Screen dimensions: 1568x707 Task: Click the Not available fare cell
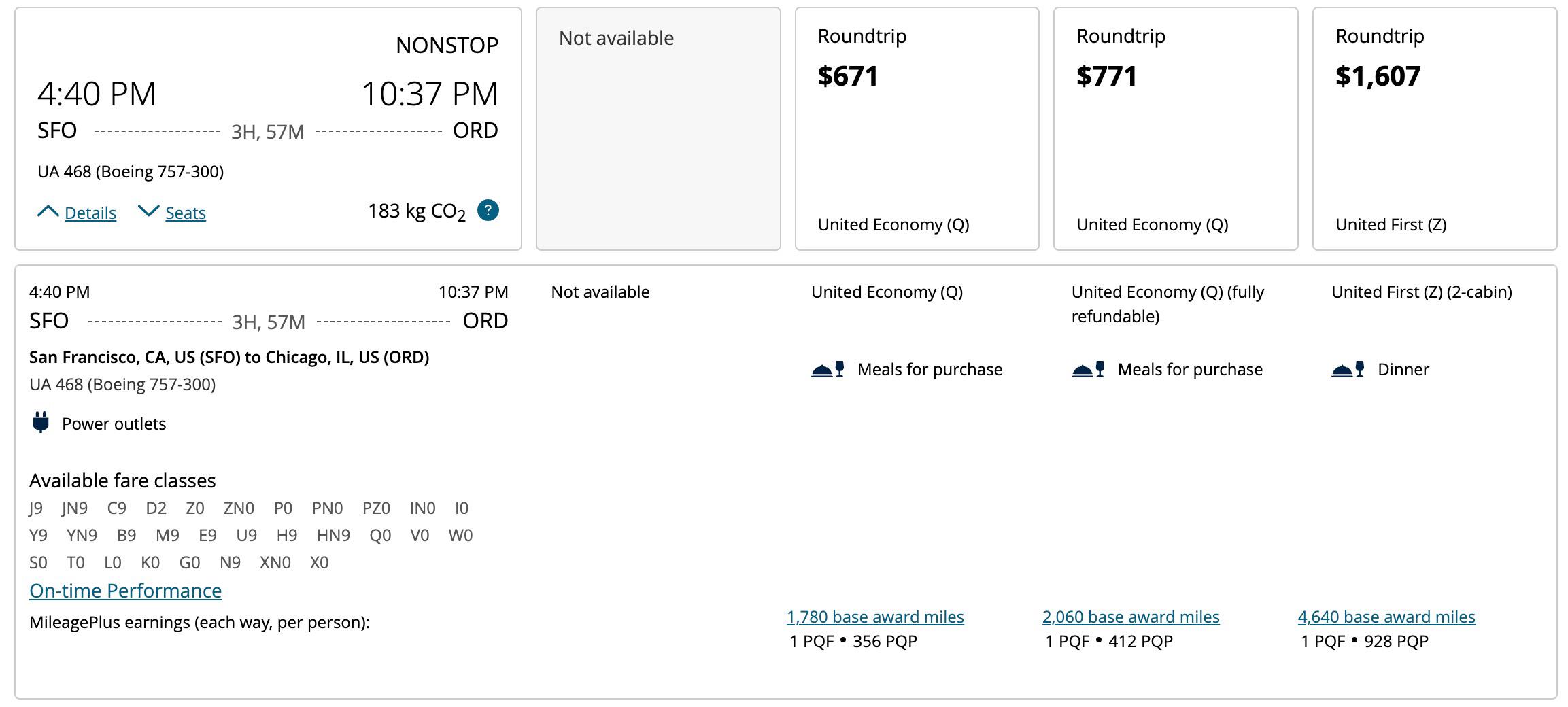point(658,129)
